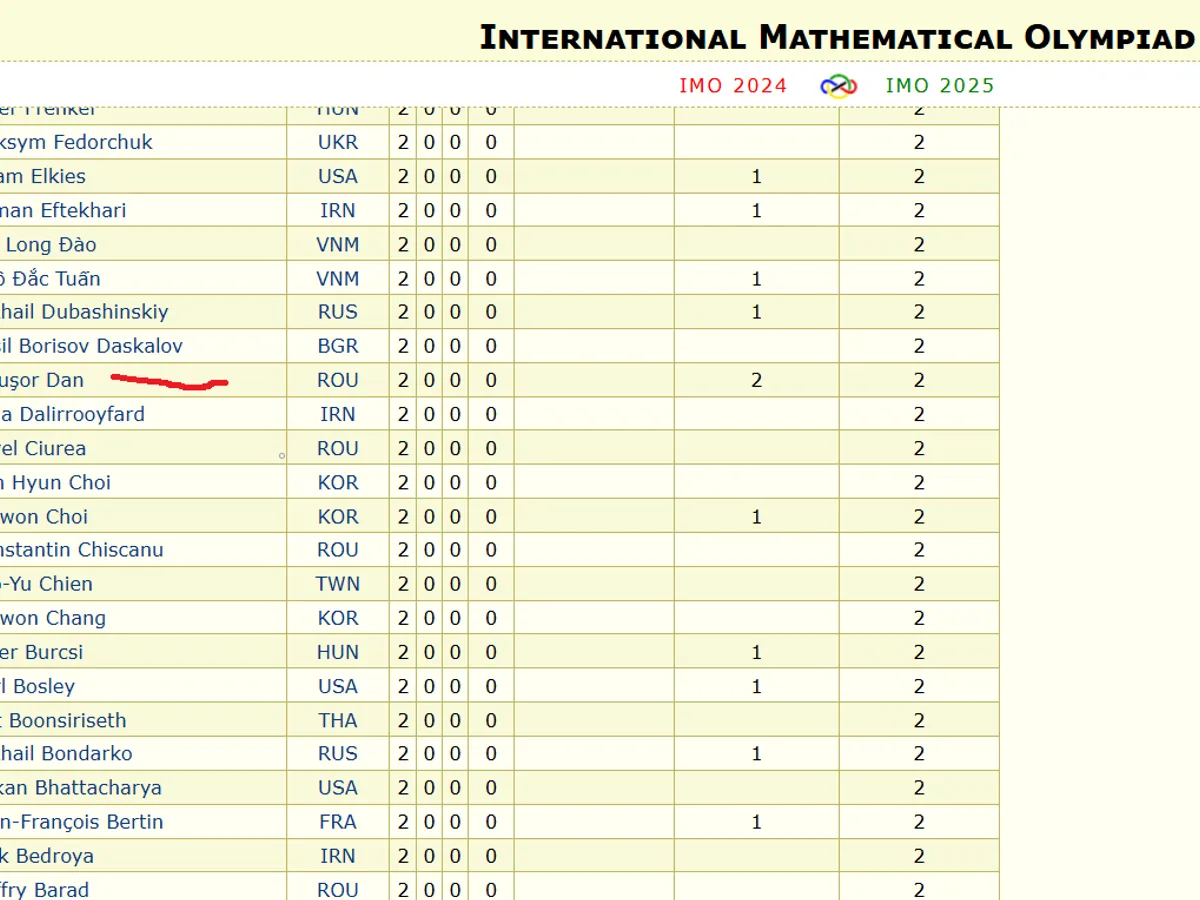
Task: Open the BGR country code link
Action: pyautogui.click(x=337, y=346)
